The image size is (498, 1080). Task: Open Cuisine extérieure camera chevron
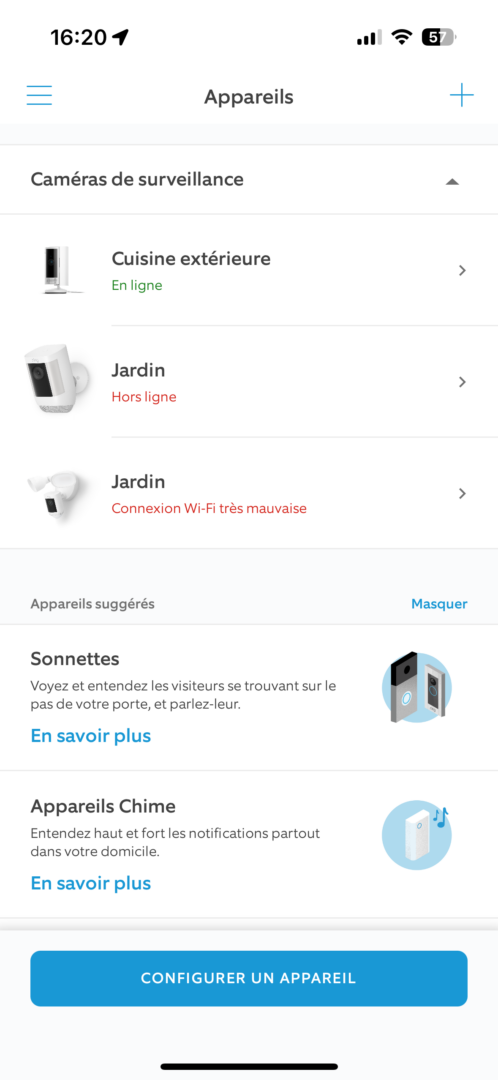tap(462, 271)
